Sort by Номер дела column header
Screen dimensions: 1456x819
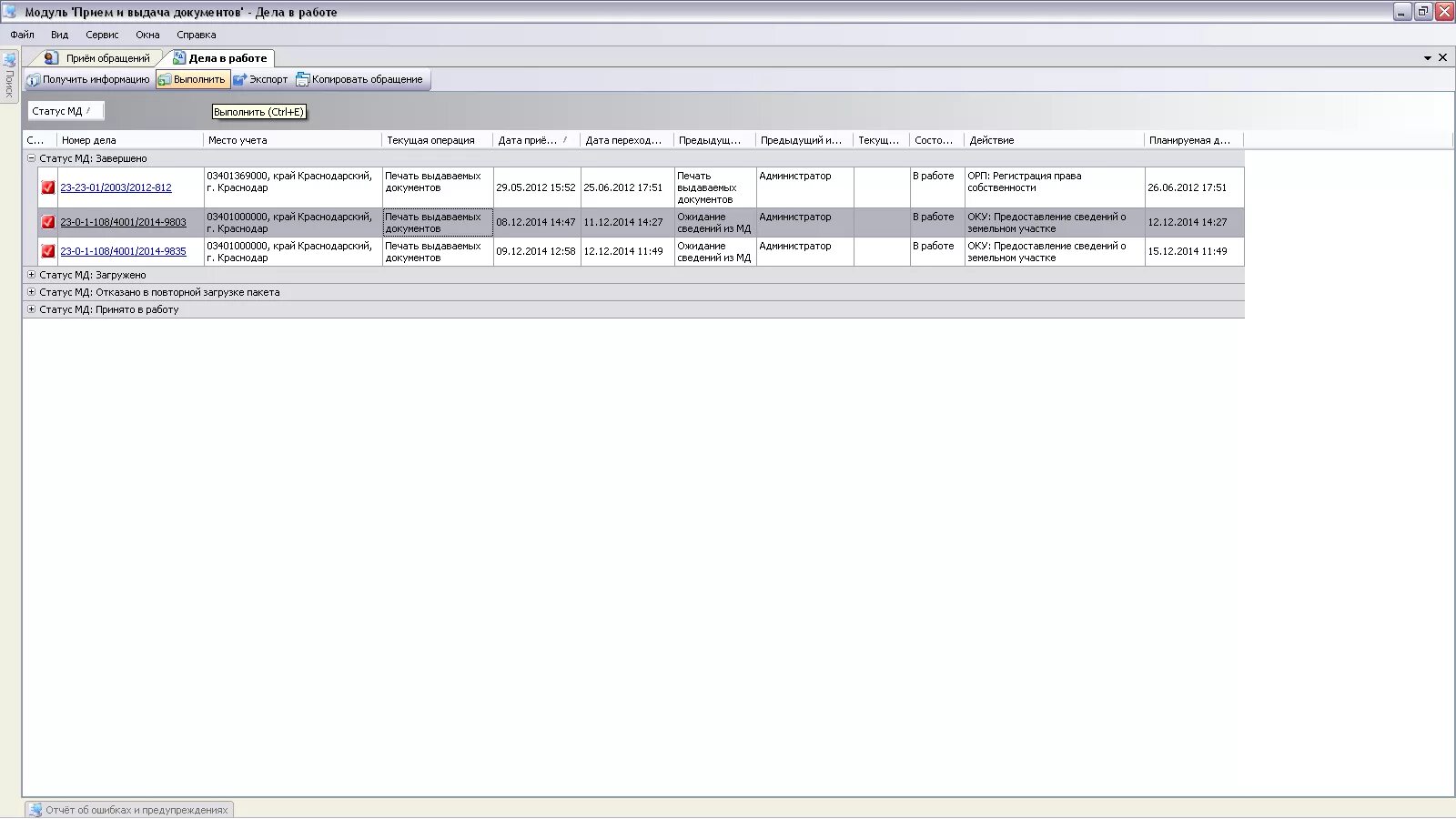click(130, 140)
